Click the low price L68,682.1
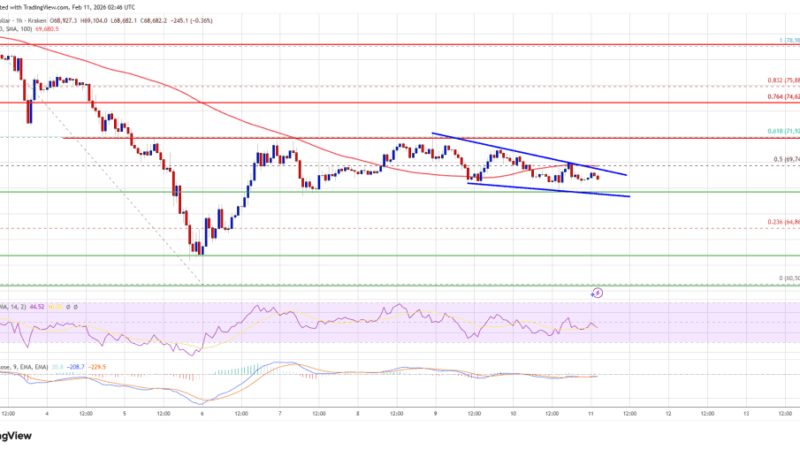The width and height of the screenshot is (800, 450). [124, 21]
